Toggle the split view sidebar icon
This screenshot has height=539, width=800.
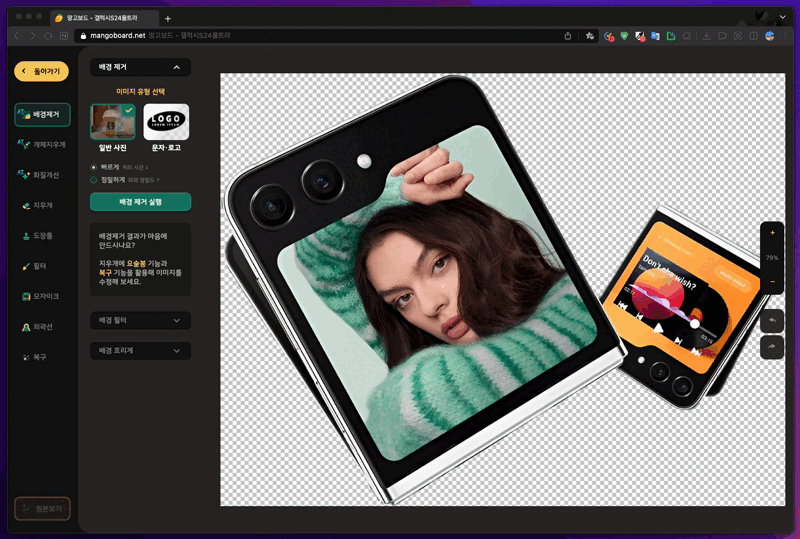click(x=754, y=36)
